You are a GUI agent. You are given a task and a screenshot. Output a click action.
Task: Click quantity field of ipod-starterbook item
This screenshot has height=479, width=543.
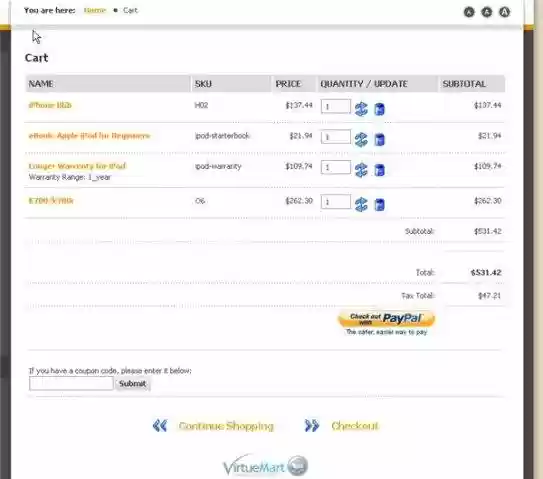pos(336,137)
